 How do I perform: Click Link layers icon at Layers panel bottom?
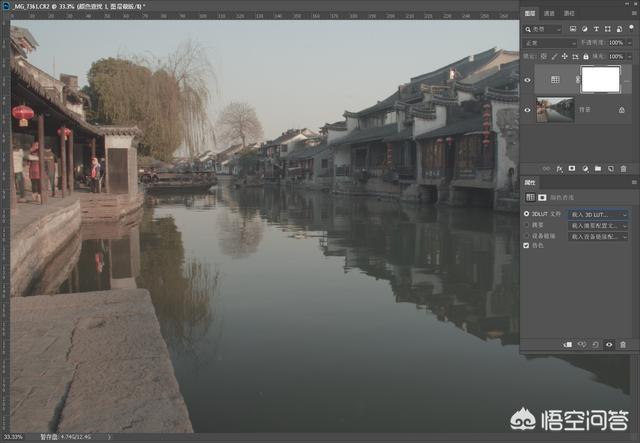click(546, 169)
